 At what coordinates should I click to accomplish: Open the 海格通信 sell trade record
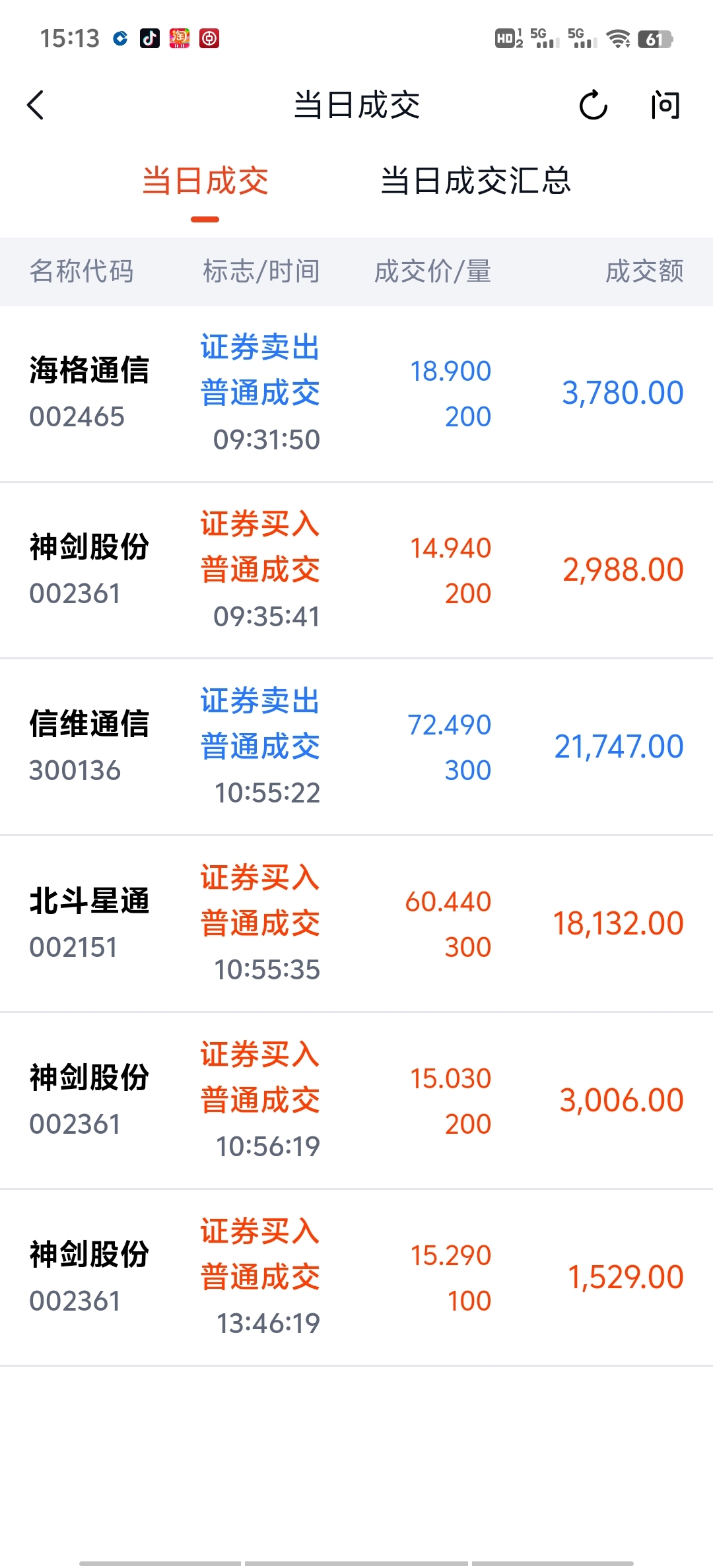click(x=356, y=393)
